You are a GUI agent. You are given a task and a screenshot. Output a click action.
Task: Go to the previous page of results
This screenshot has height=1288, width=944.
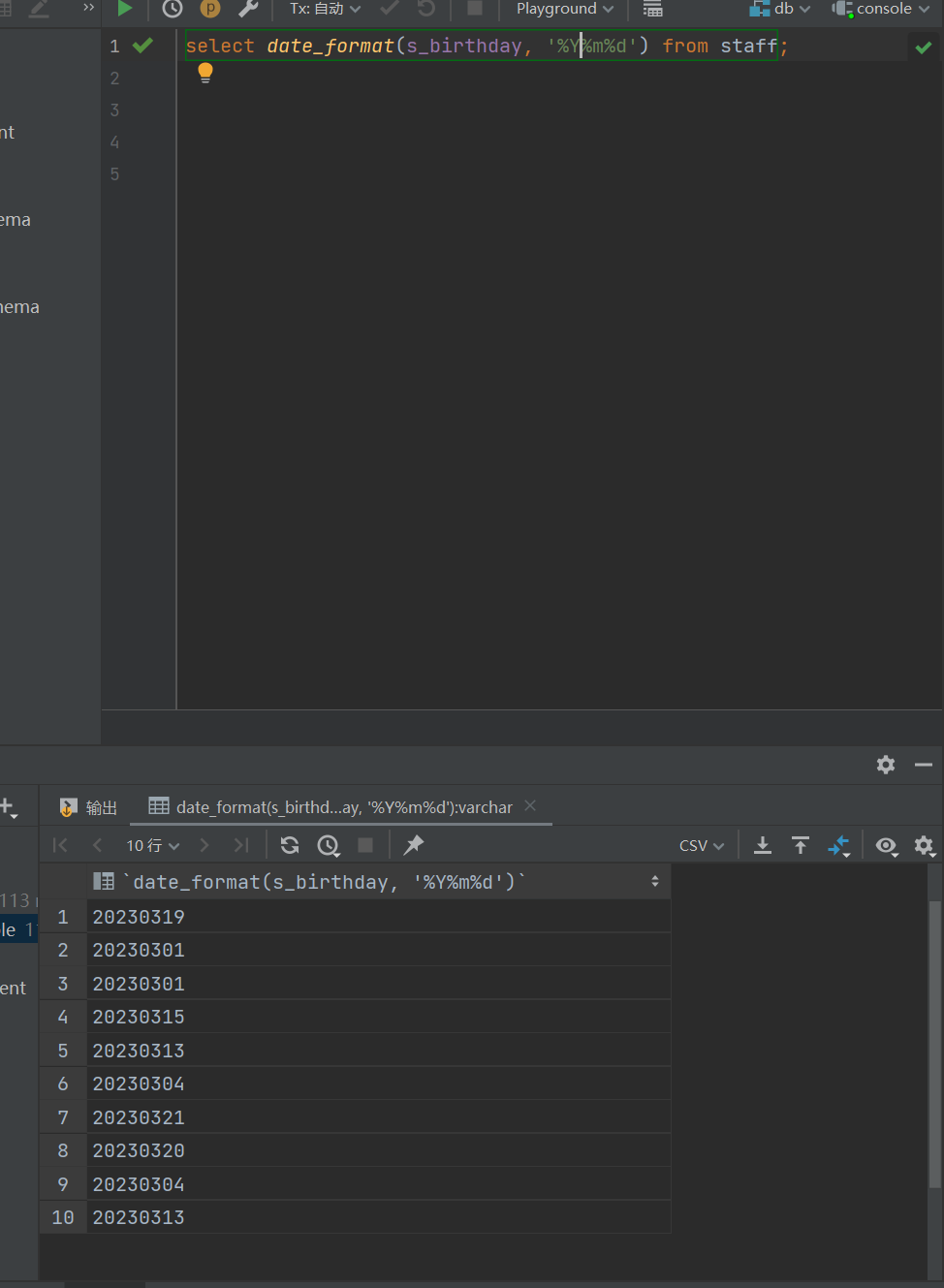(x=97, y=845)
